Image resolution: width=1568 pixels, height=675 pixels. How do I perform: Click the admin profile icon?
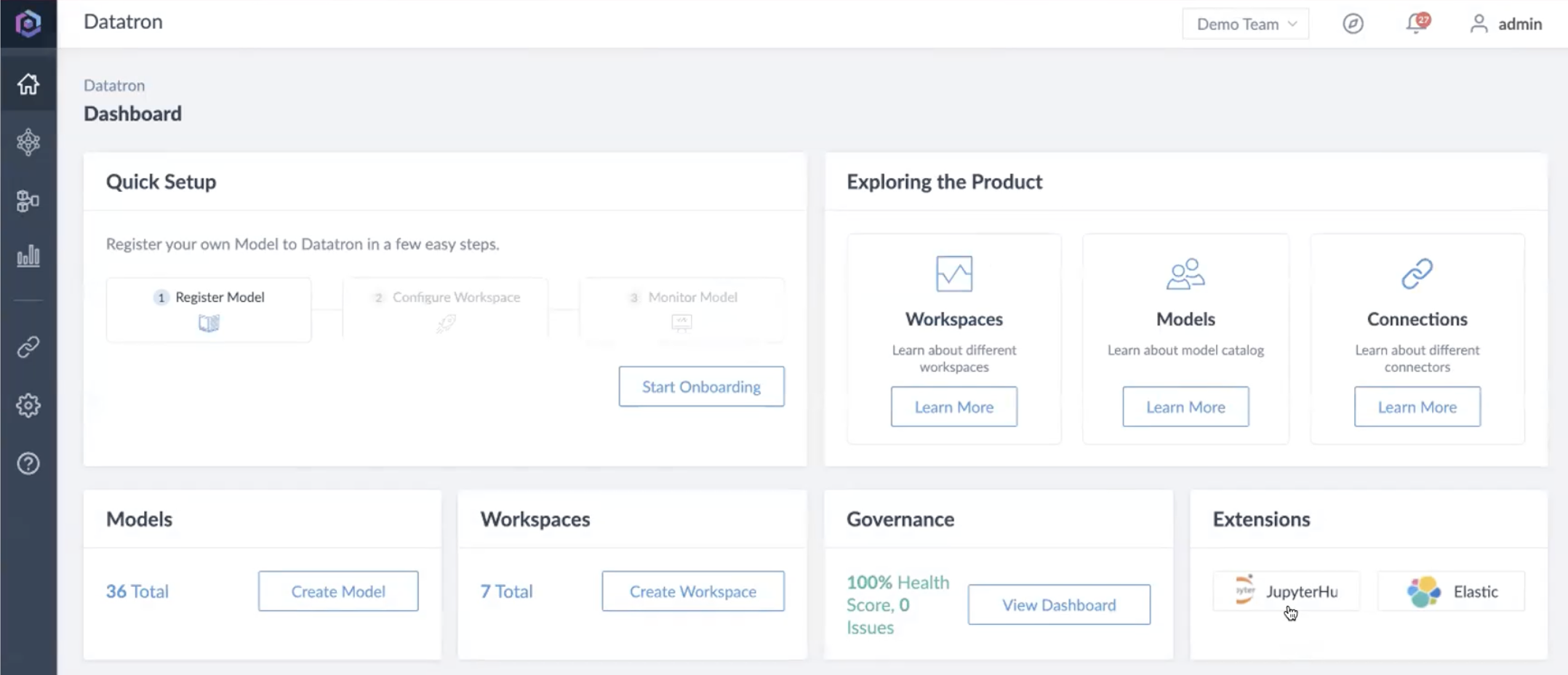pyautogui.click(x=1479, y=23)
